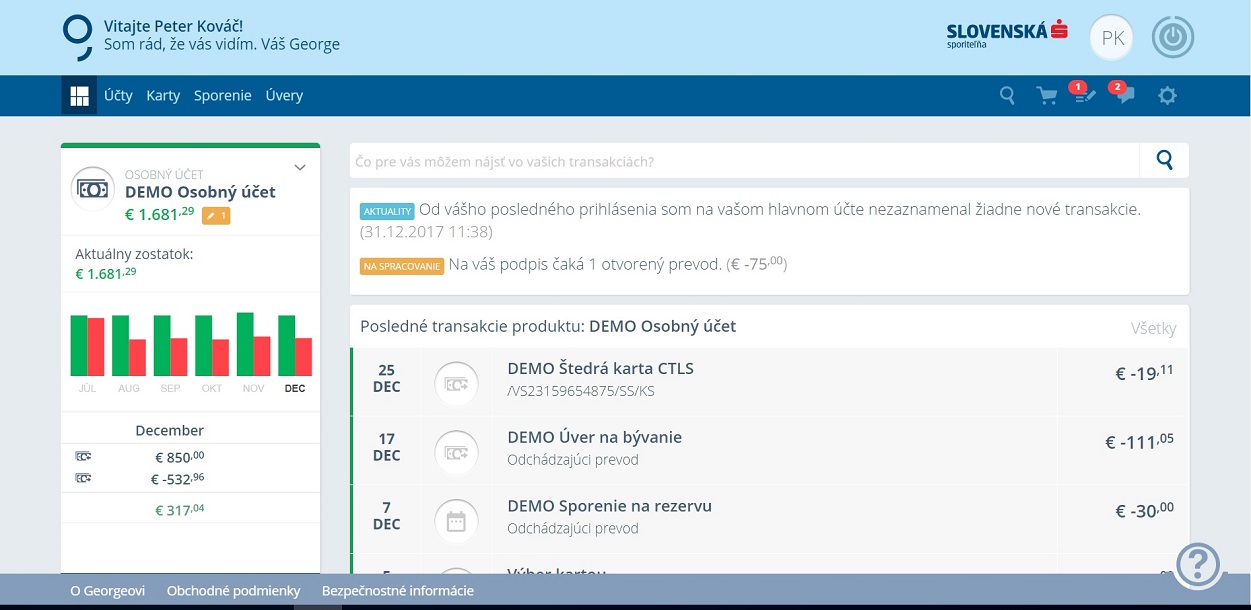This screenshot has width=1251, height=610.
Task: Open the search icon in navigation bar
Action: point(1008,96)
